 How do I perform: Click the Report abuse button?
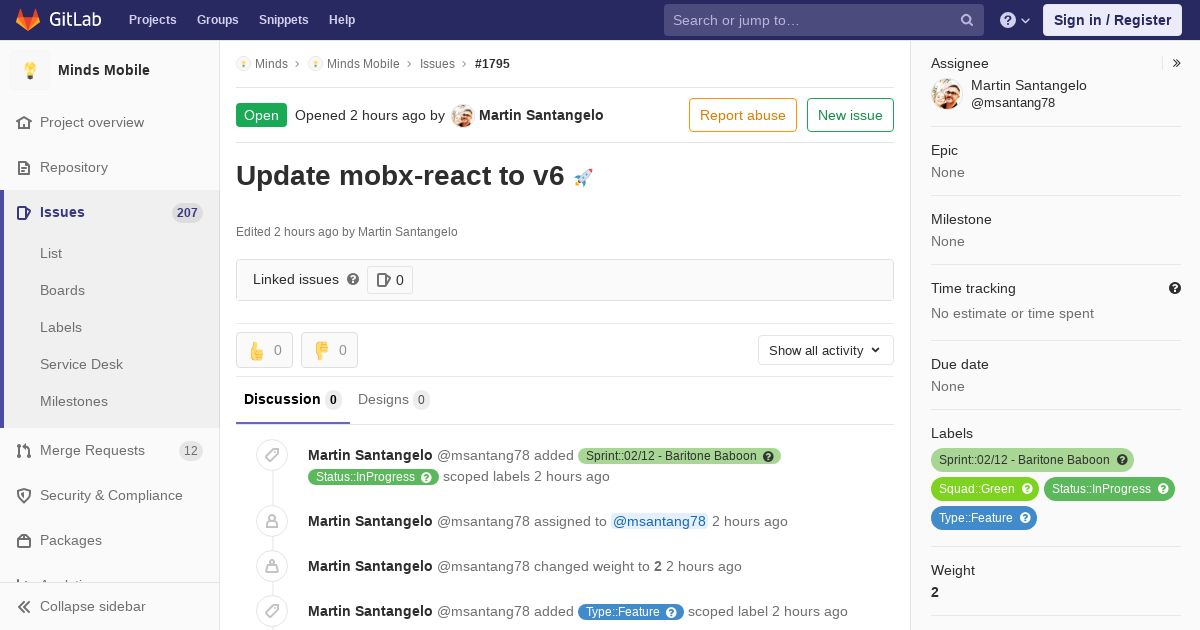[x=743, y=115]
